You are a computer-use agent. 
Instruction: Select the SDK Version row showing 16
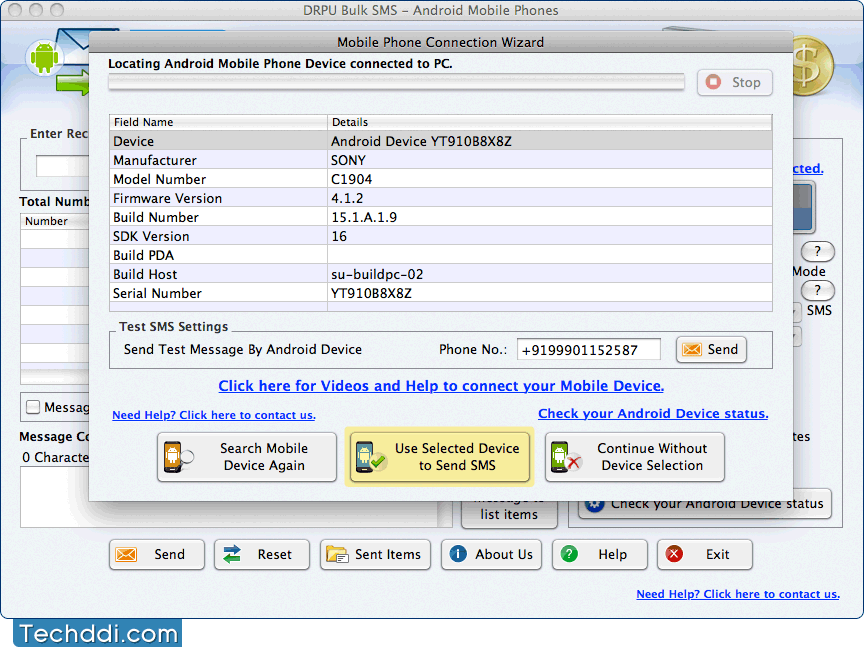(441, 236)
